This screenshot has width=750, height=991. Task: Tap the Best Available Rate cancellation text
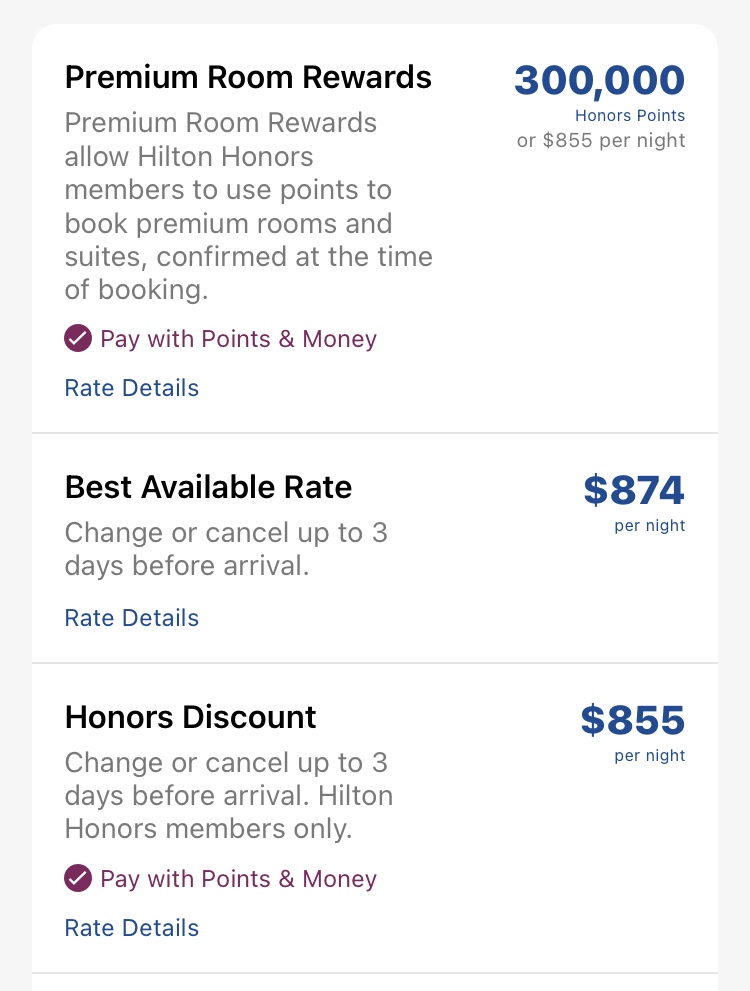[x=225, y=549]
